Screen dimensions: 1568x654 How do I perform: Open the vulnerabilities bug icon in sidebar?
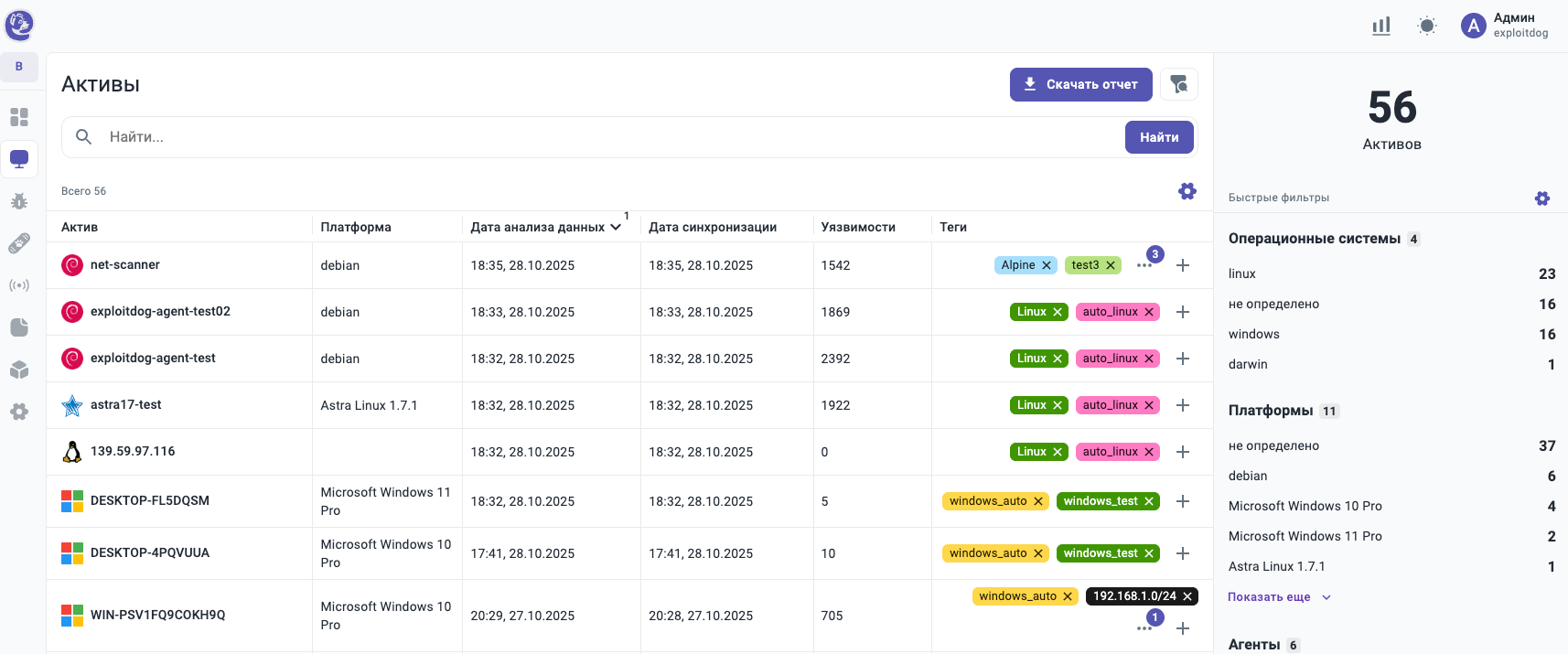(19, 201)
